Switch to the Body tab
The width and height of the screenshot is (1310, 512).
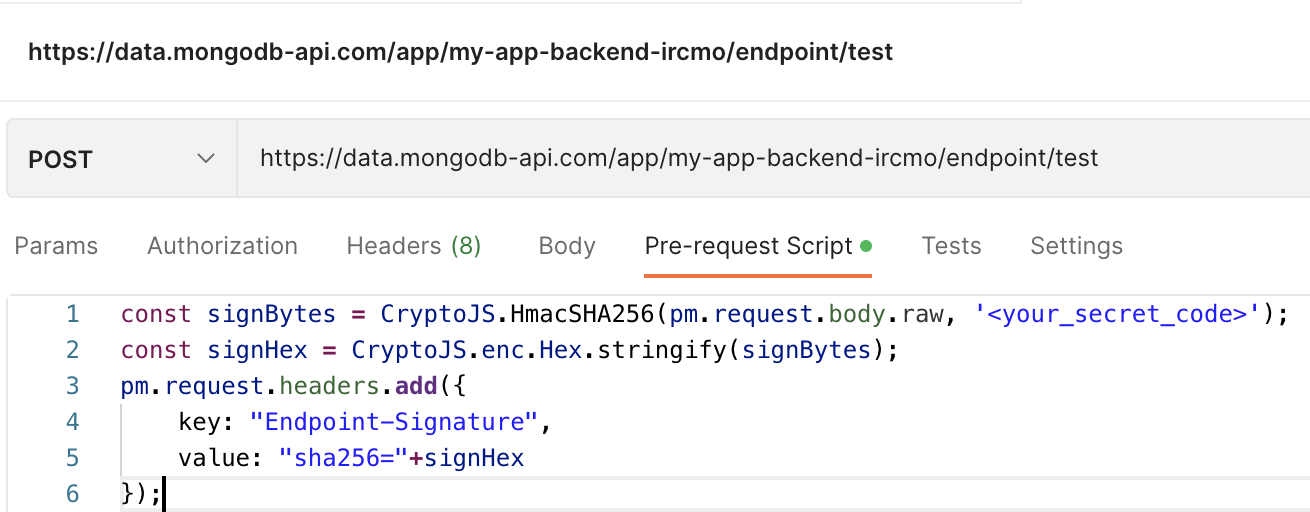[567, 246]
